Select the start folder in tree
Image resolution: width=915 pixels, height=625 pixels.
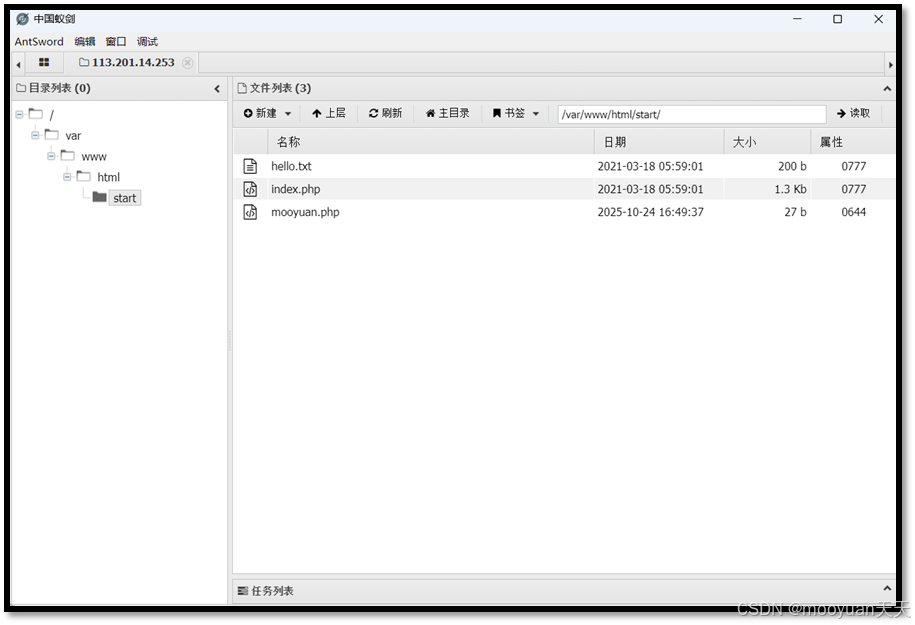tap(124, 198)
